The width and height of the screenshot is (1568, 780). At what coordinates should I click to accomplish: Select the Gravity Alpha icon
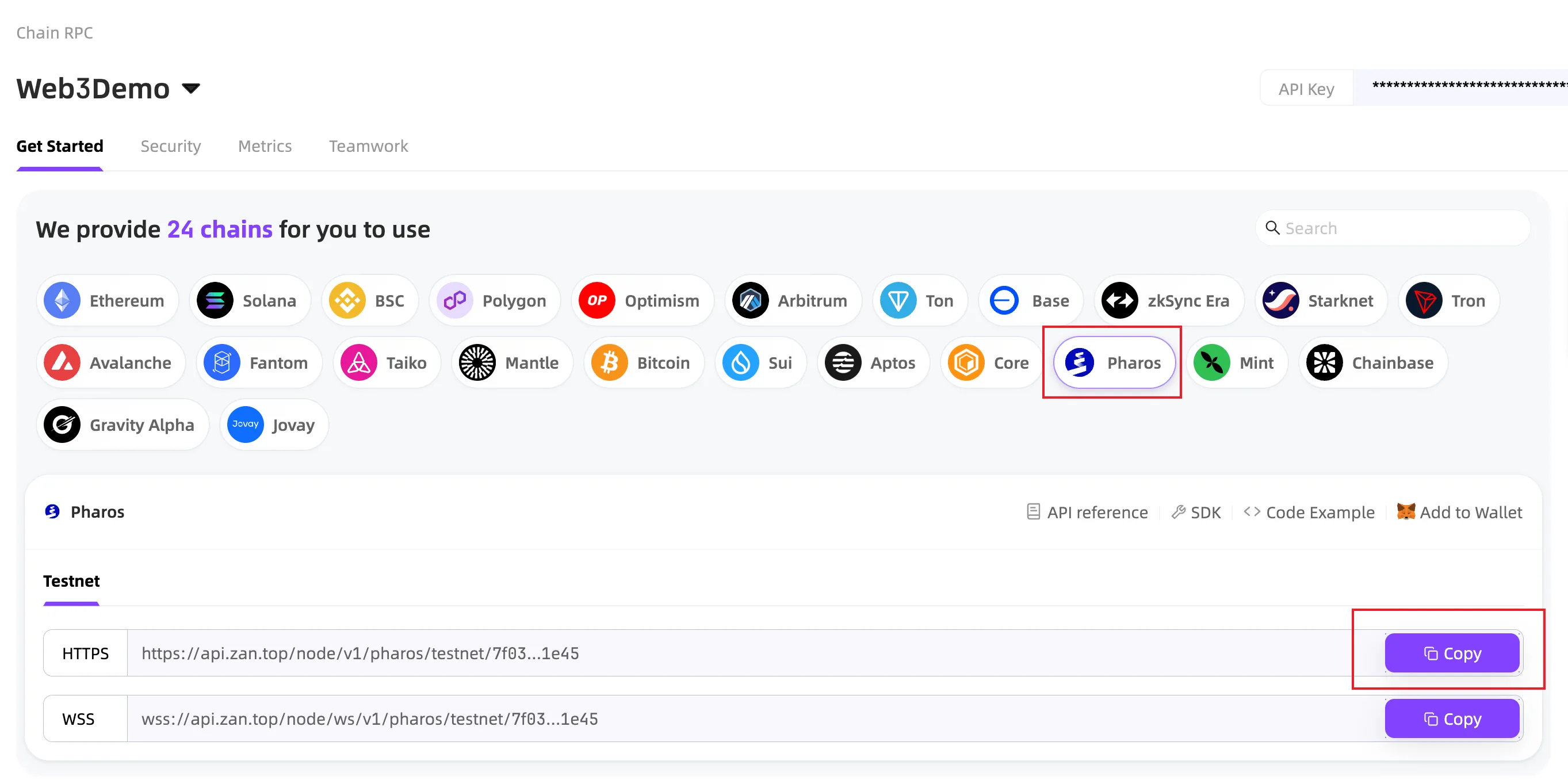[x=62, y=425]
